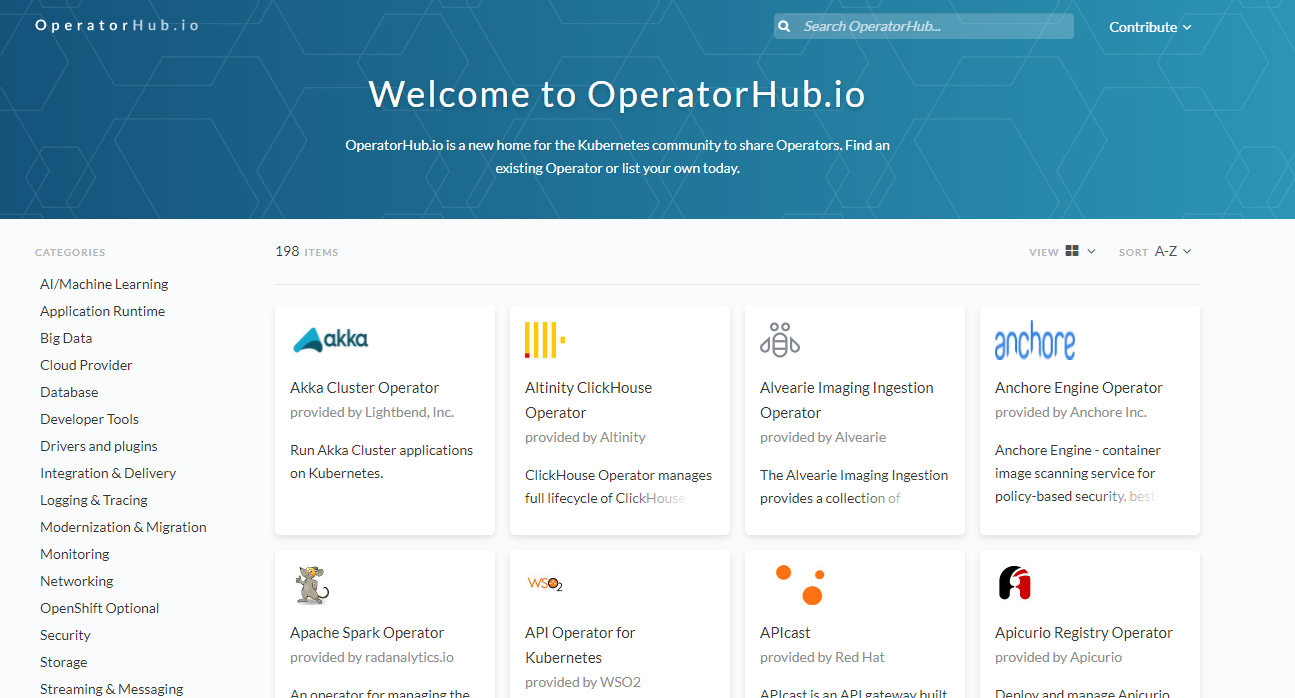Select the Security category
The width and height of the screenshot is (1295, 698).
click(x=65, y=635)
